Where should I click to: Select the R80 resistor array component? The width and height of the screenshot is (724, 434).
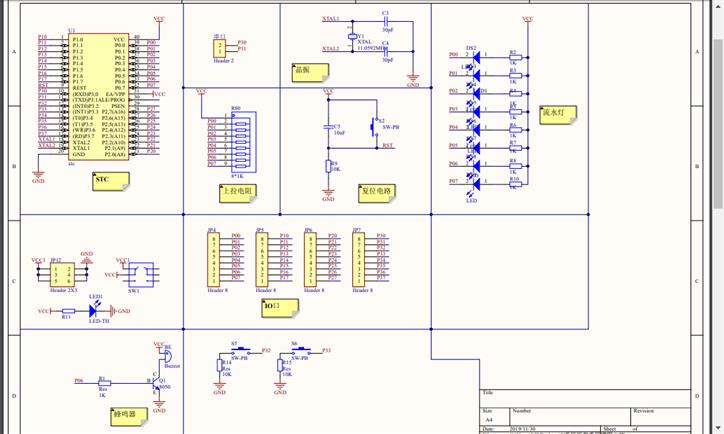tap(241, 139)
